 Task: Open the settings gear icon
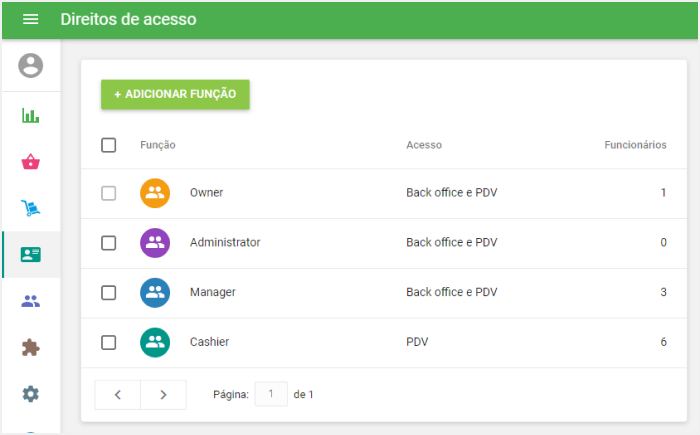[31, 394]
